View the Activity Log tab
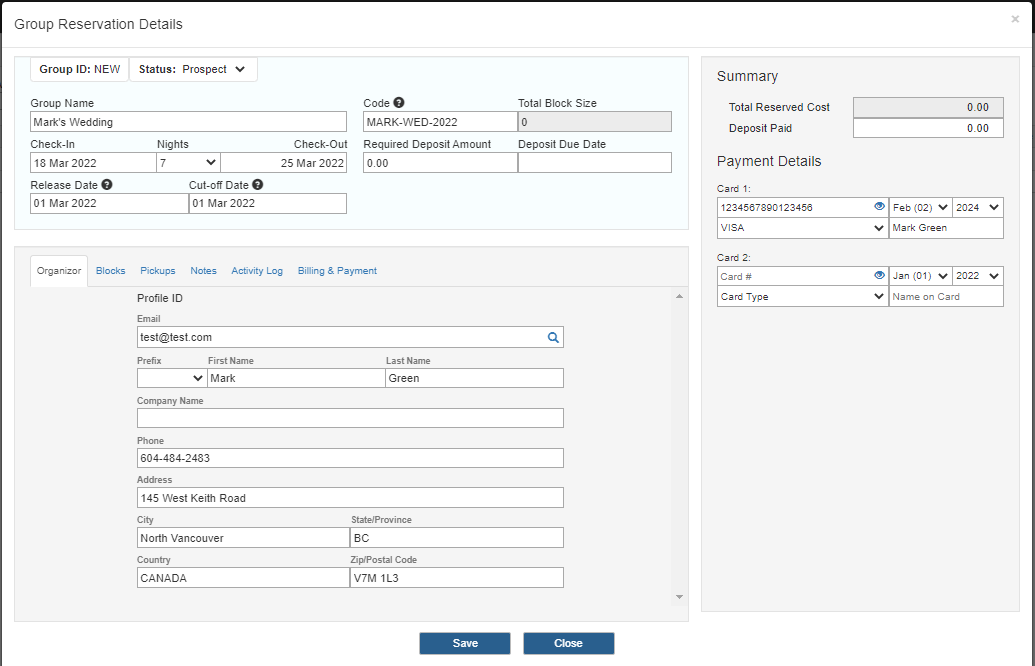Viewport: 1035px width, 666px height. coord(257,271)
